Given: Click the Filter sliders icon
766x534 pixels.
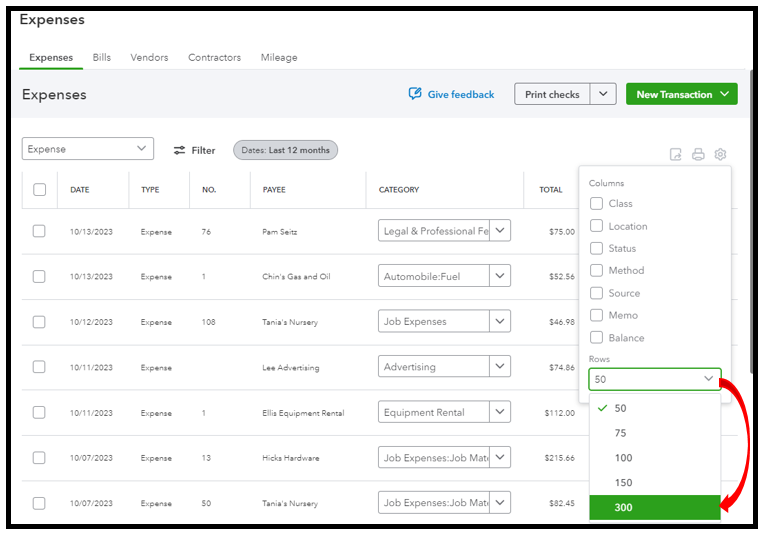Looking at the screenshot, I should [180, 150].
